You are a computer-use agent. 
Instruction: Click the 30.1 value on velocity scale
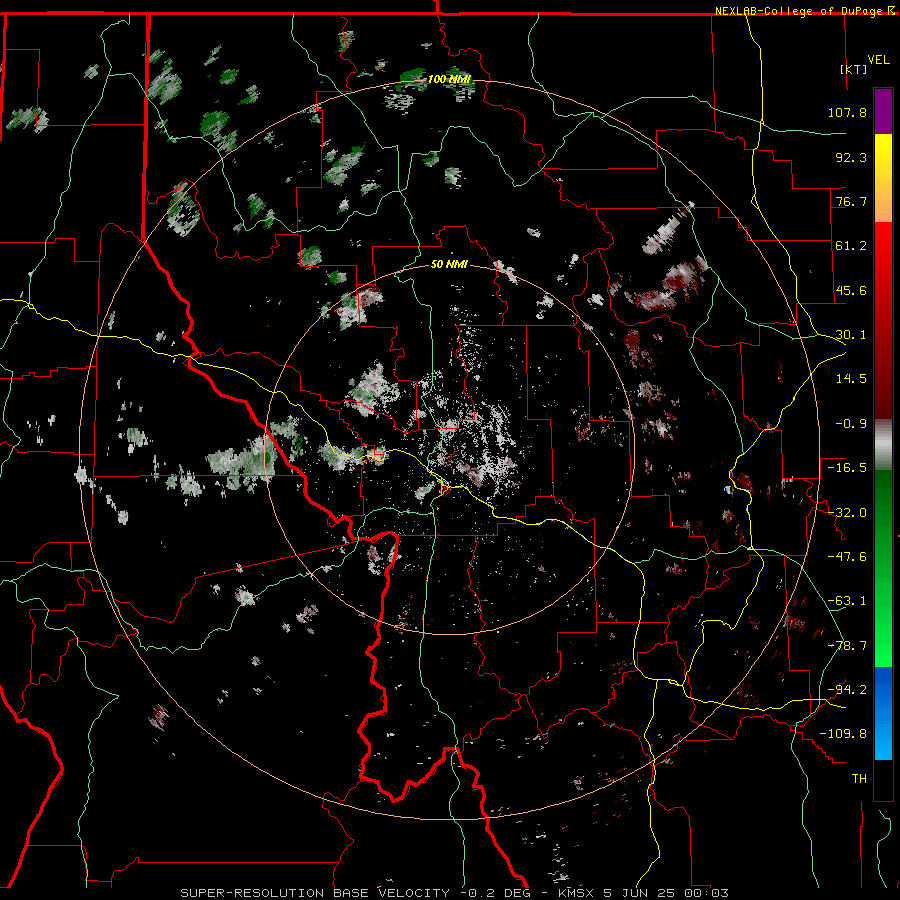point(851,335)
